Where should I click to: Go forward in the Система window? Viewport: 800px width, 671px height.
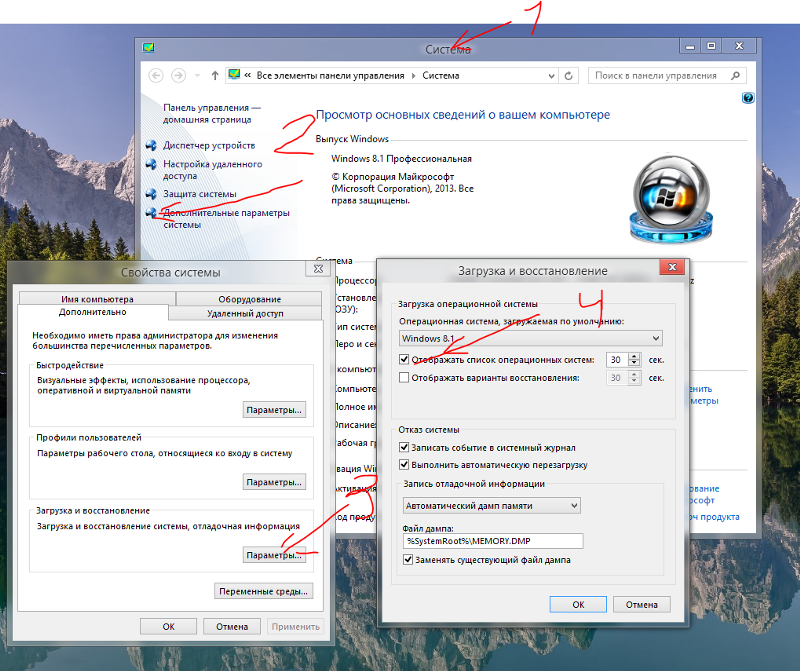click(178, 76)
